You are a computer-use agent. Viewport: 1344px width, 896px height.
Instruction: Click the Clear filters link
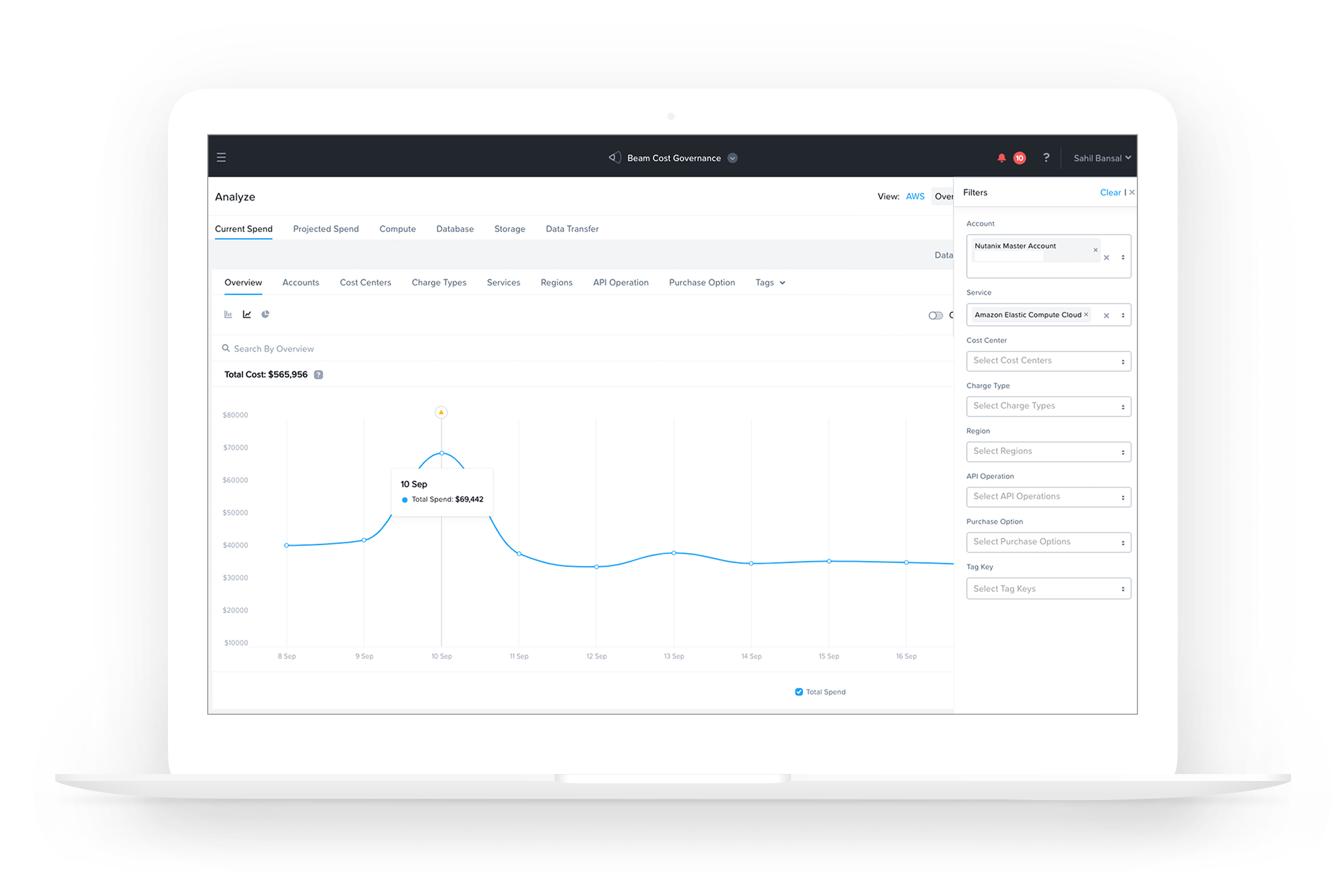[x=1110, y=193]
